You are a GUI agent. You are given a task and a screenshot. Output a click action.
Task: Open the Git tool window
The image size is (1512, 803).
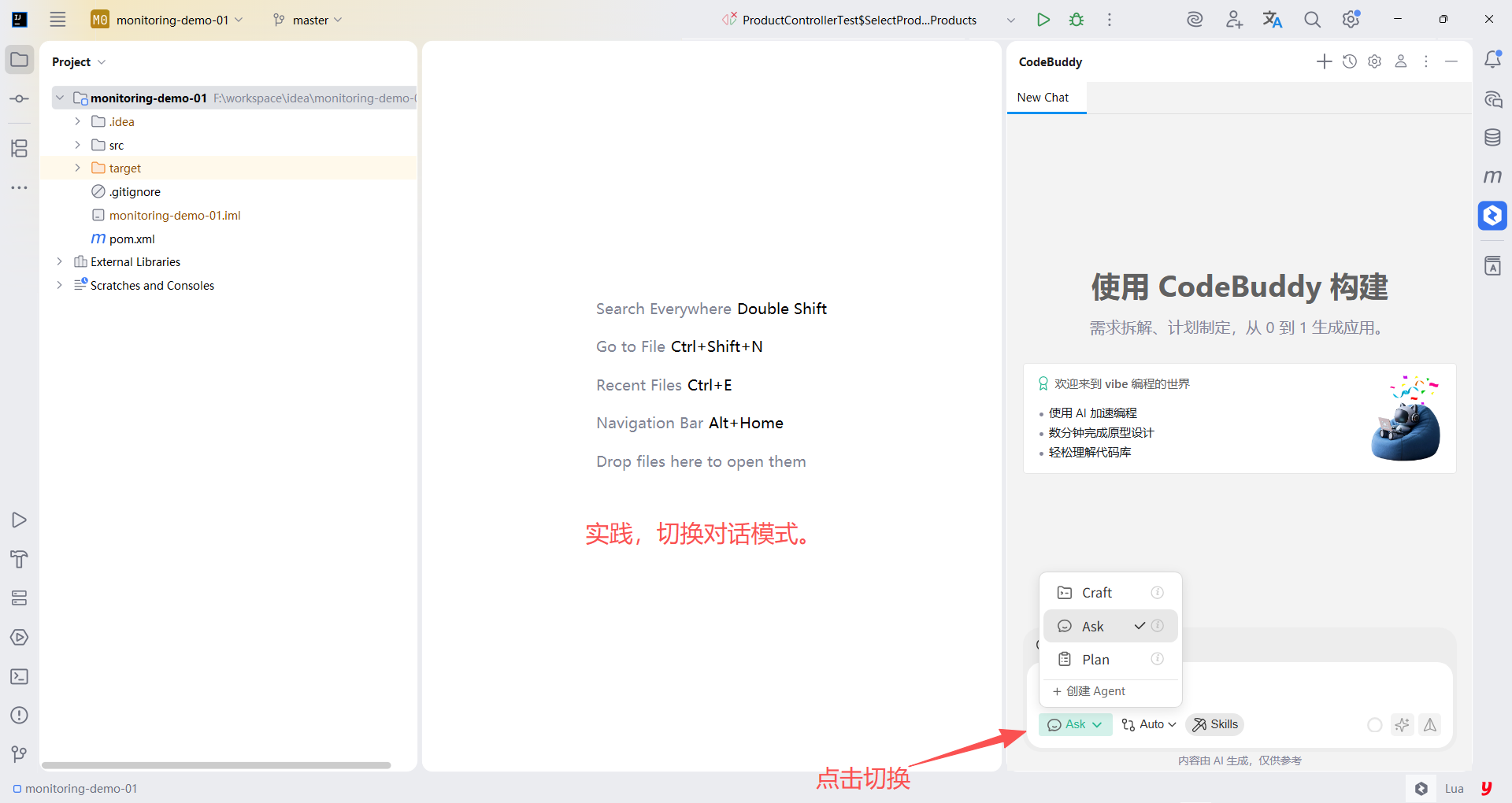[x=20, y=754]
